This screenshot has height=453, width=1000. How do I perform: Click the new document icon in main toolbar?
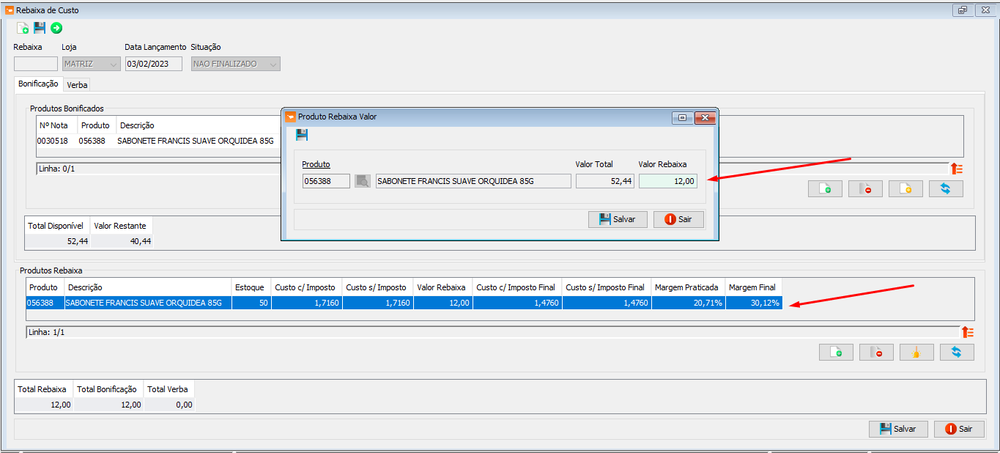pyautogui.click(x=23, y=28)
